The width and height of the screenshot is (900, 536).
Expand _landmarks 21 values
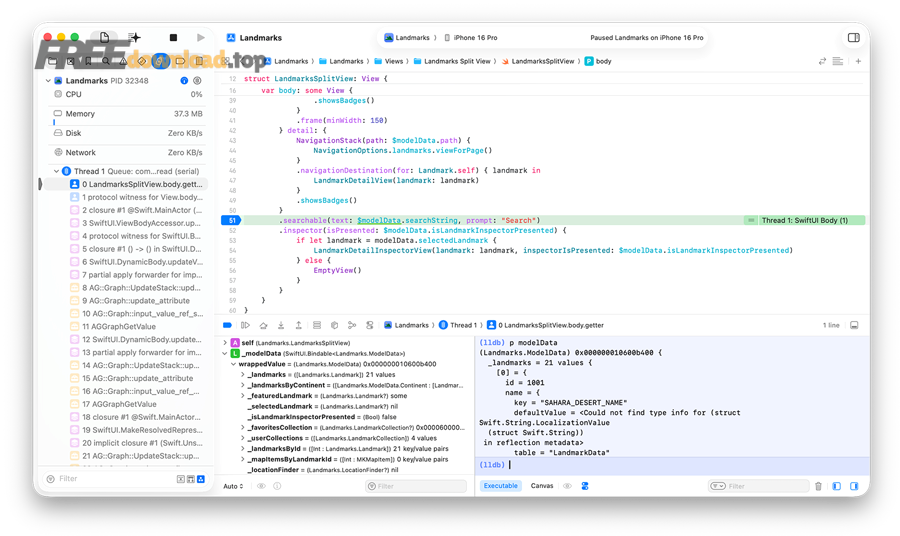pos(242,374)
